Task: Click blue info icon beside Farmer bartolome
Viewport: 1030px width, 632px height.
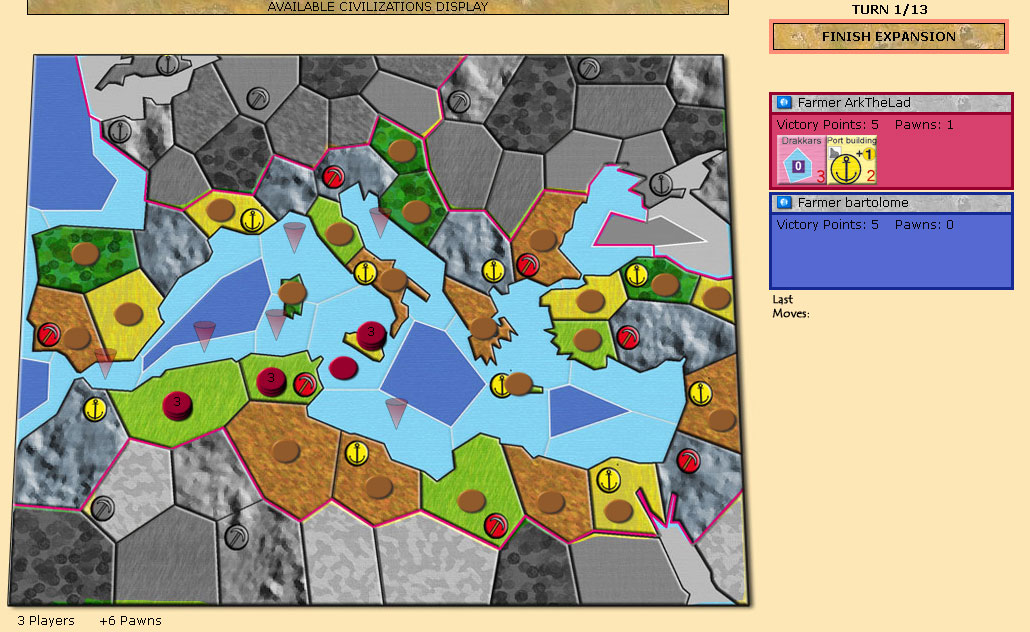Action: coord(784,203)
